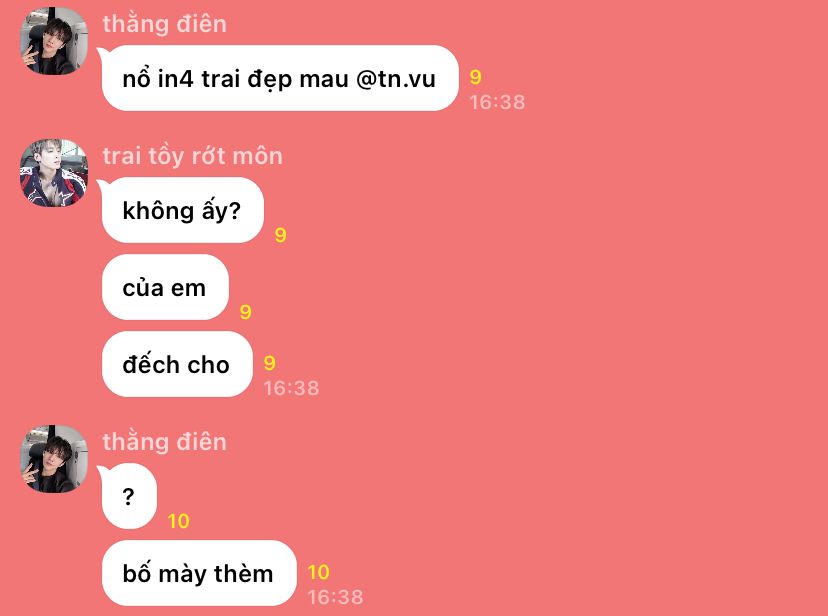Tap the top 'thằng điên' sender name
This screenshot has height=616, width=828.
point(165,24)
